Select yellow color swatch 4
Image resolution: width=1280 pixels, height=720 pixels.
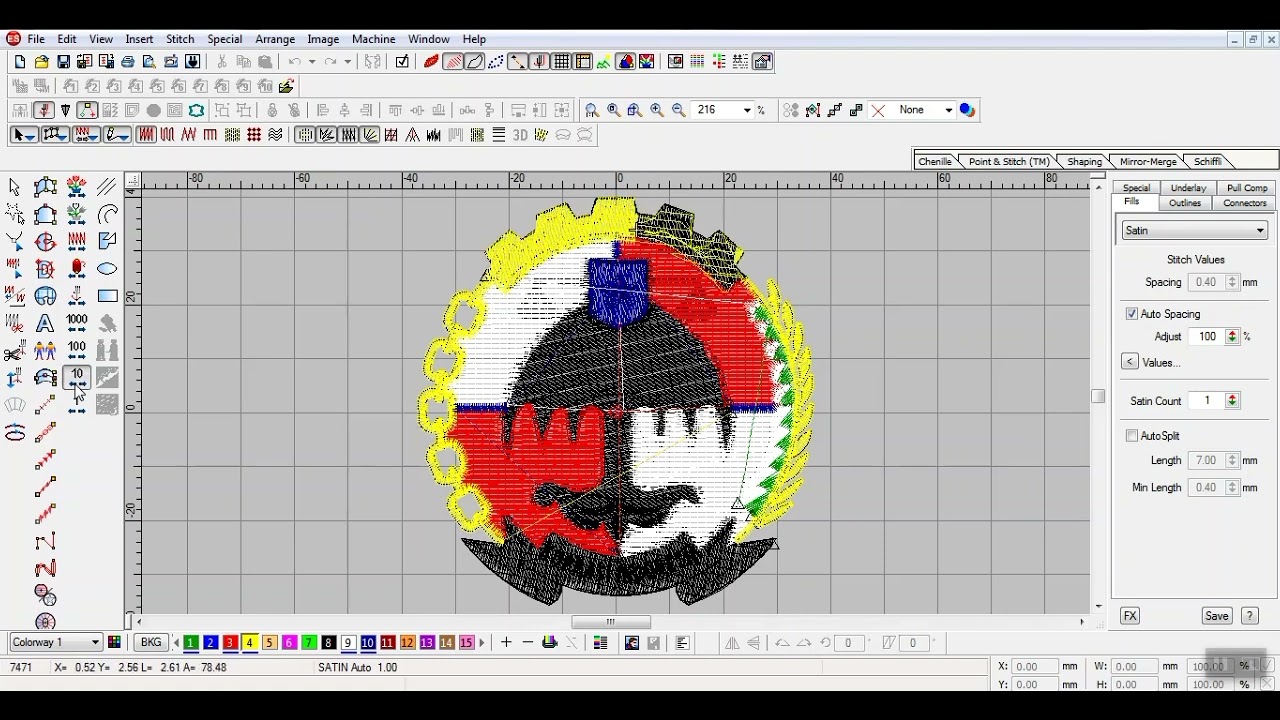(250, 643)
